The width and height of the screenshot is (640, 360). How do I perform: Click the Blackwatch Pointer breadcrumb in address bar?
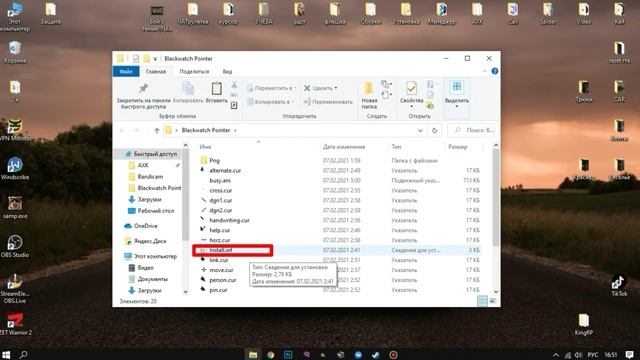(x=206, y=130)
